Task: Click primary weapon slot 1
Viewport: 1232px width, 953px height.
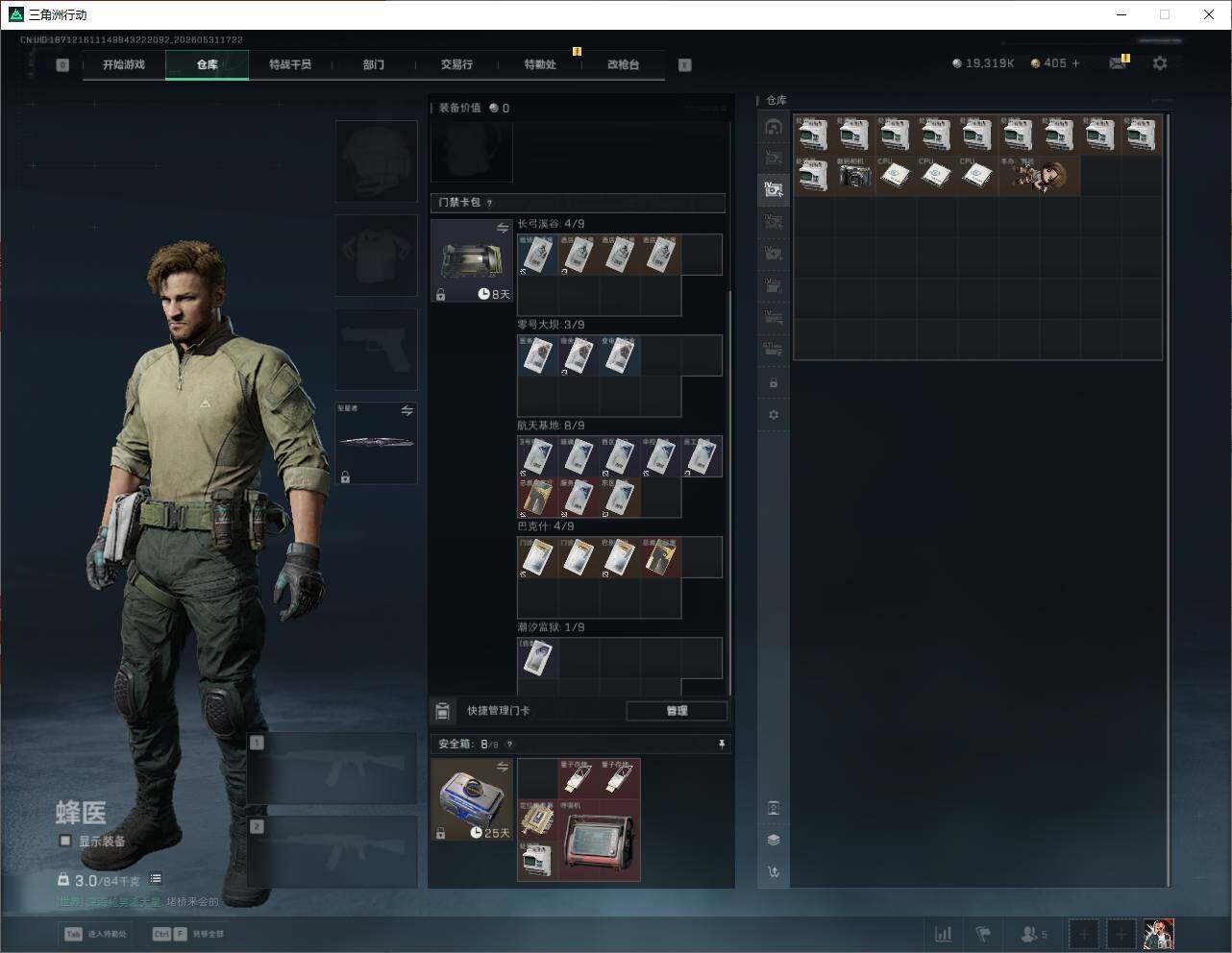Action: click(333, 769)
